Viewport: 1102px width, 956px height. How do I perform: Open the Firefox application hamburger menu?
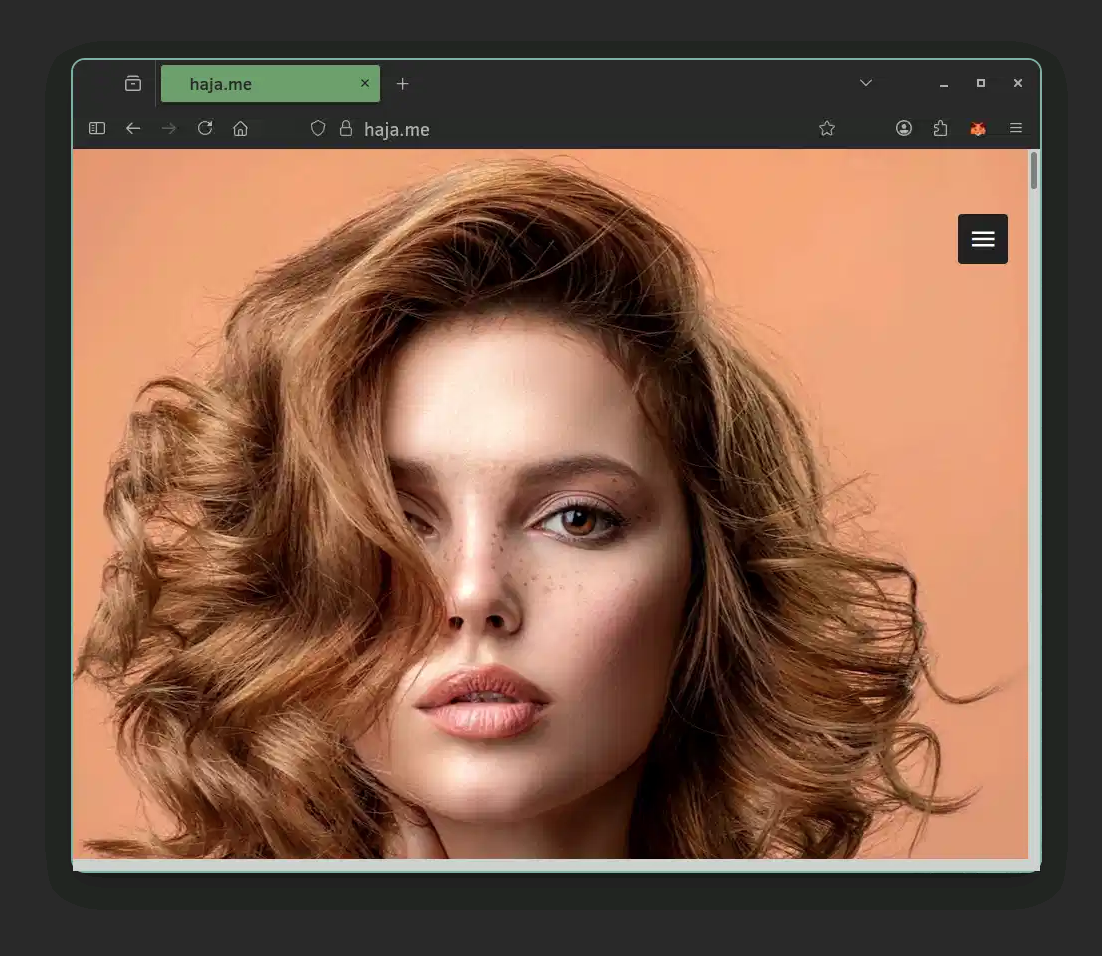[1016, 128]
